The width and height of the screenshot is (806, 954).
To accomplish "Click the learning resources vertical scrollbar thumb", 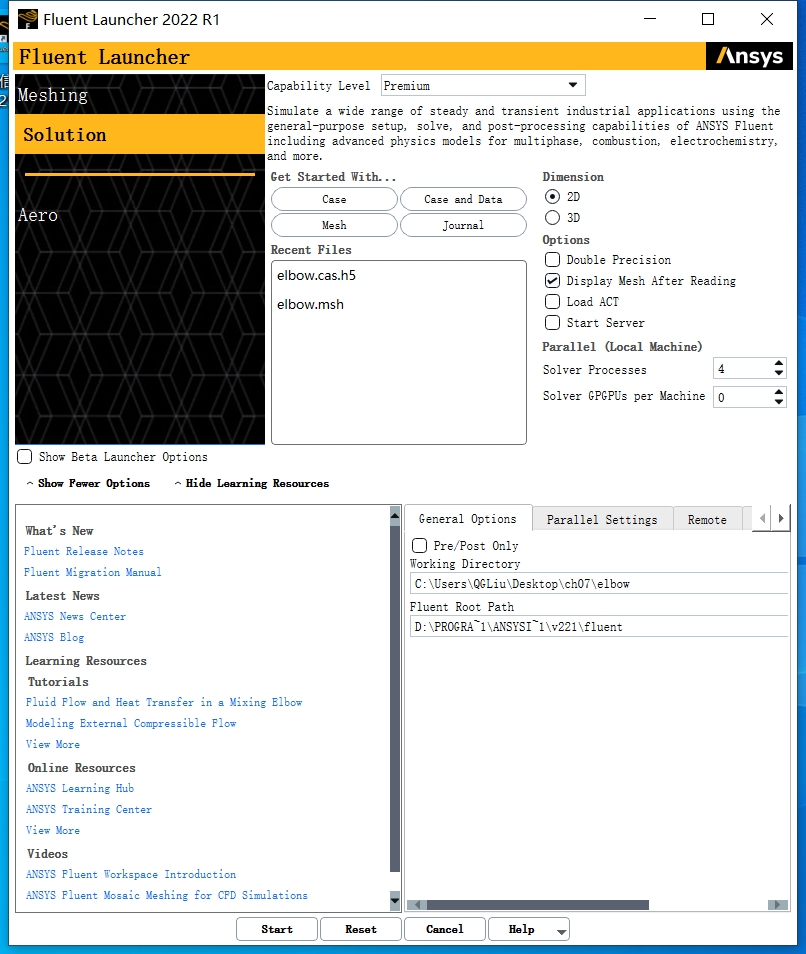I will pyautogui.click(x=395, y=697).
